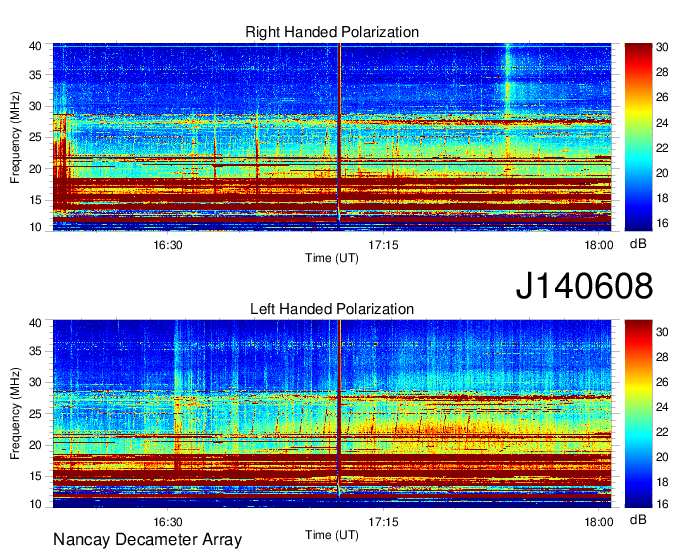Click the "18:00" time tick of the left-handed plot
Viewport: 680px width, 552px height.
(x=599, y=522)
